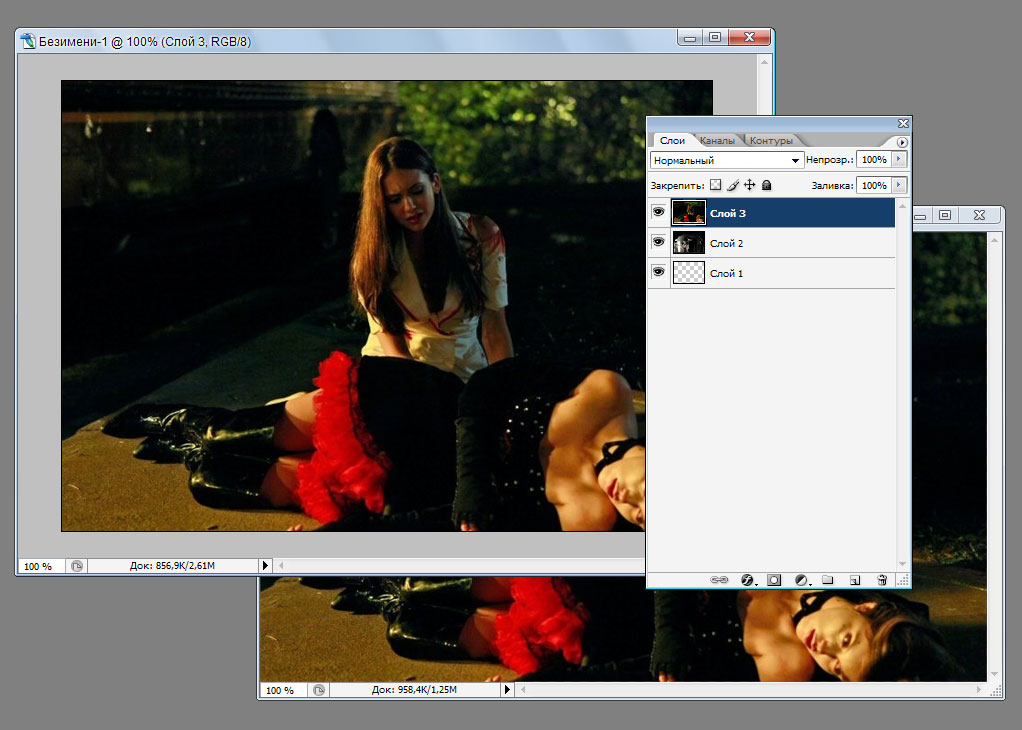Image resolution: width=1022 pixels, height=730 pixels.
Task: Lock all with the padlock icon
Action: 766,185
